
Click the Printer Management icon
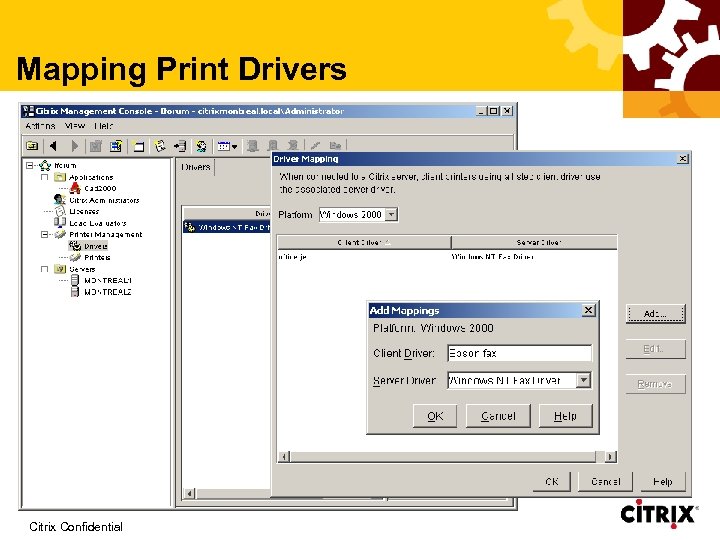(x=60, y=235)
